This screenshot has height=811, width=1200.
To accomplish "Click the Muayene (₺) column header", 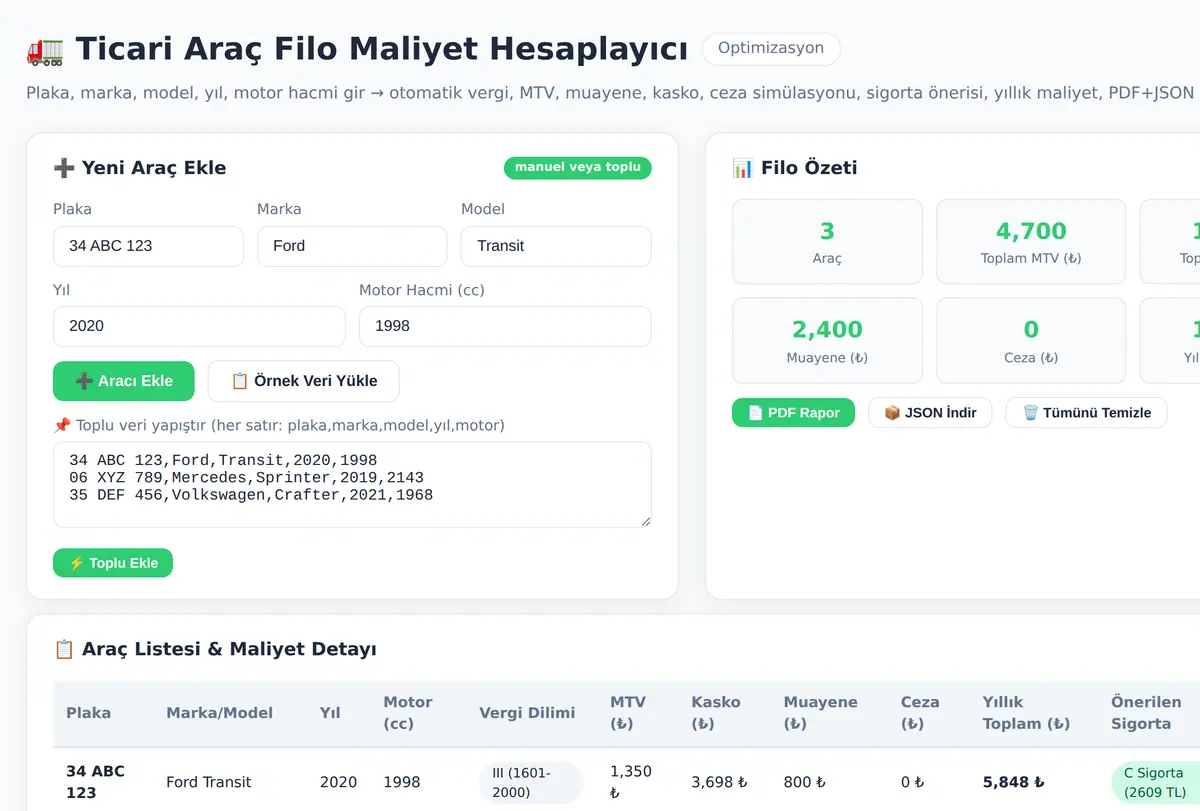I will pos(821,713).
